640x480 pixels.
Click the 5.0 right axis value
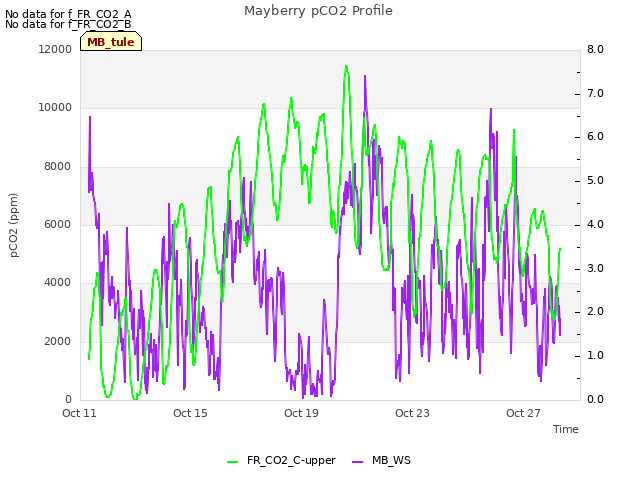(595, 181)
